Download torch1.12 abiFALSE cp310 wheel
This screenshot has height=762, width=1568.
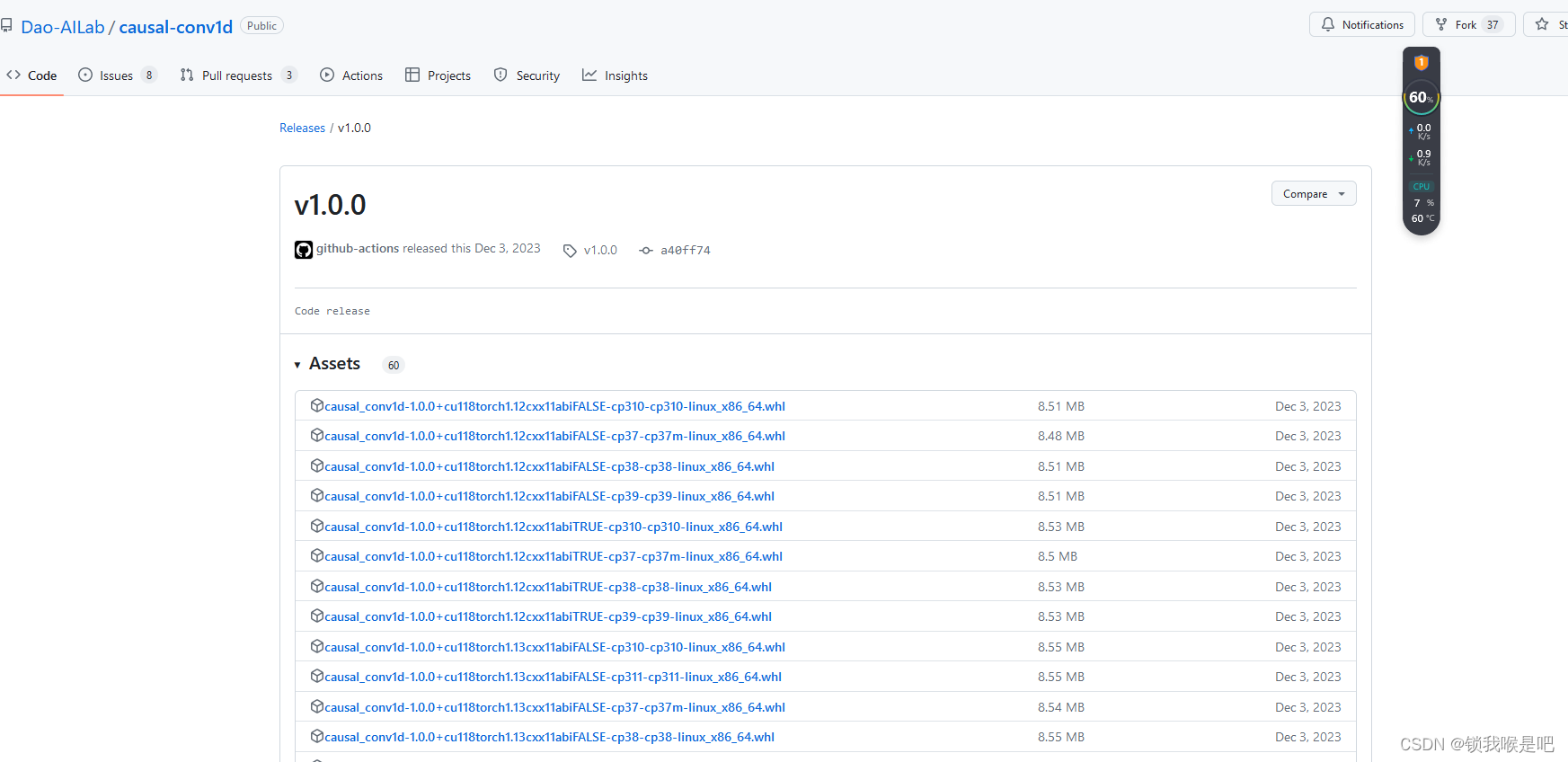(554, 406)
